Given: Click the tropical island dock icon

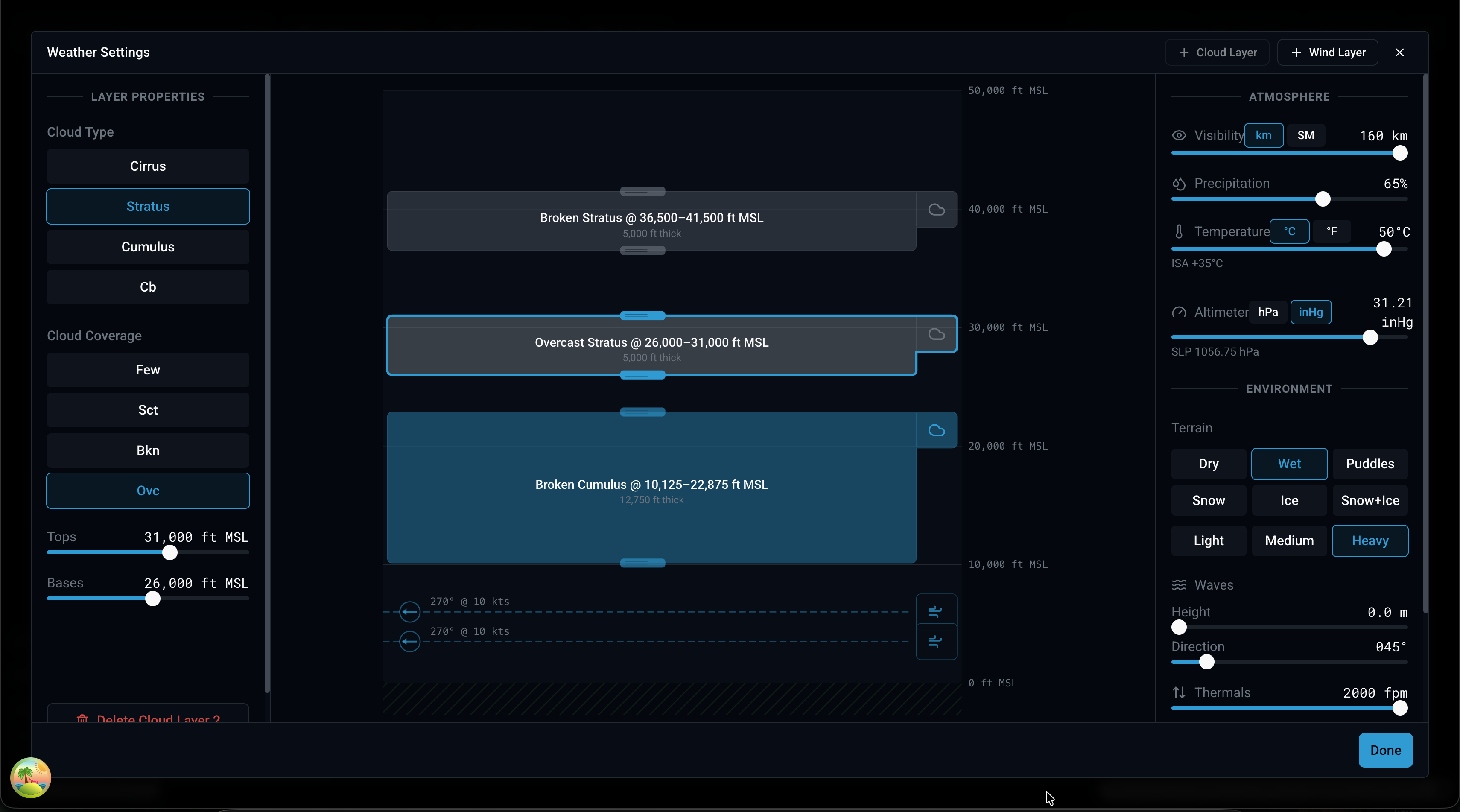Looking at the screenshot, I should point(31,777).
